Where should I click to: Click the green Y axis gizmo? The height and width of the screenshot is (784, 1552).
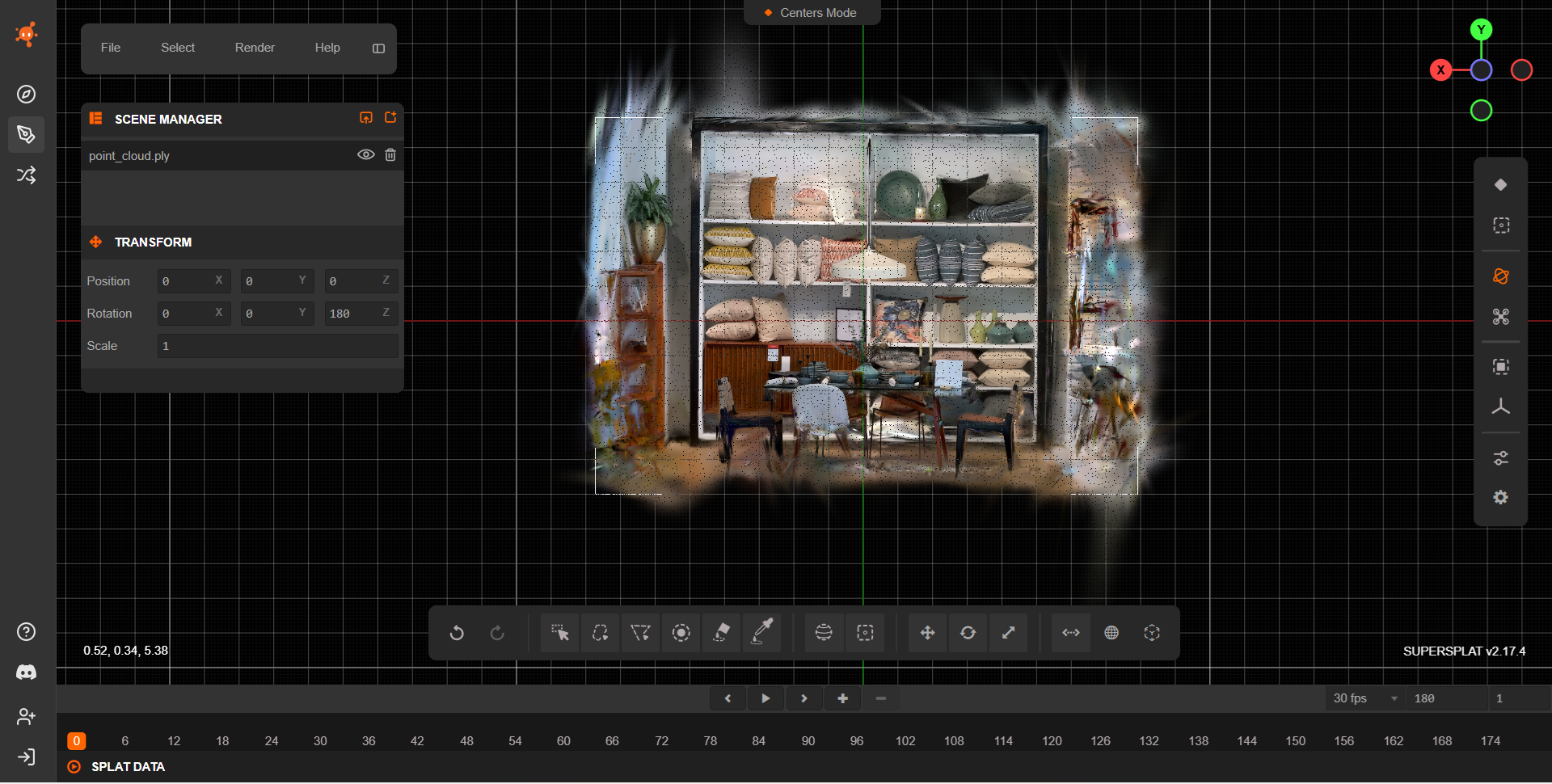coord(1481,30)
